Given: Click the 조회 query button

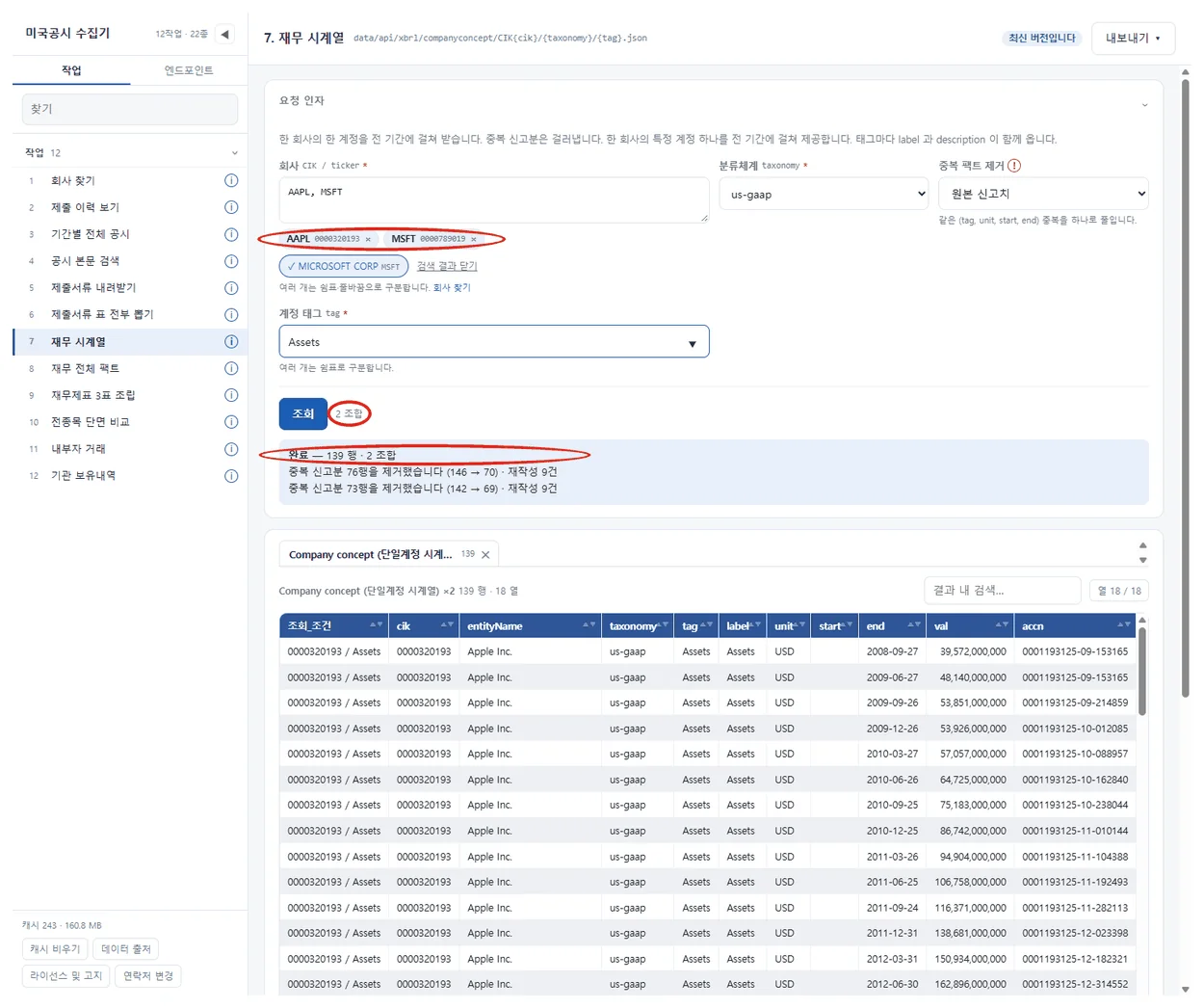Looking at the screenshot, I should pyautogui.click(x=303, y=414).
